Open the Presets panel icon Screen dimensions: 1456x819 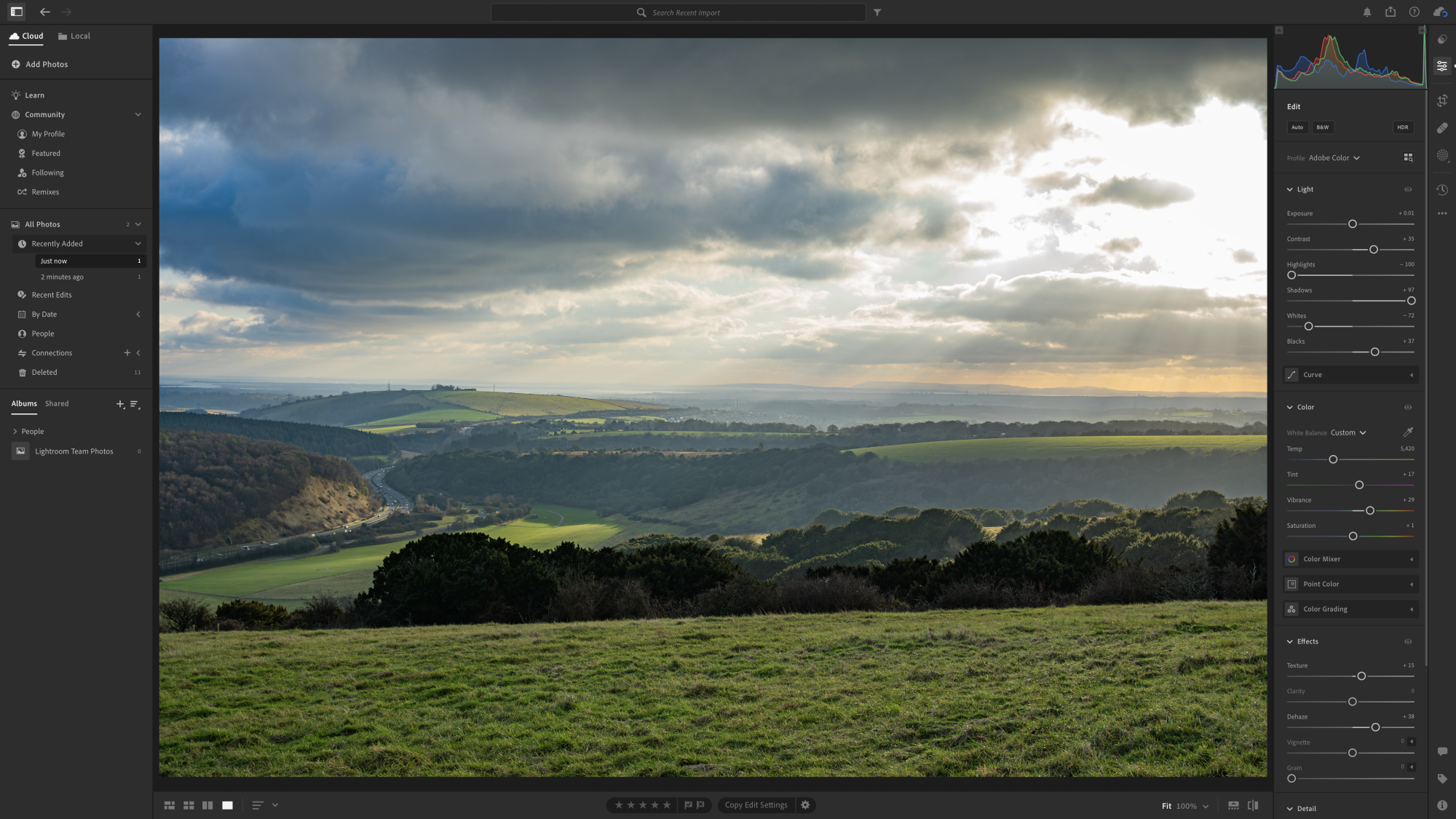coord(1441,39)
